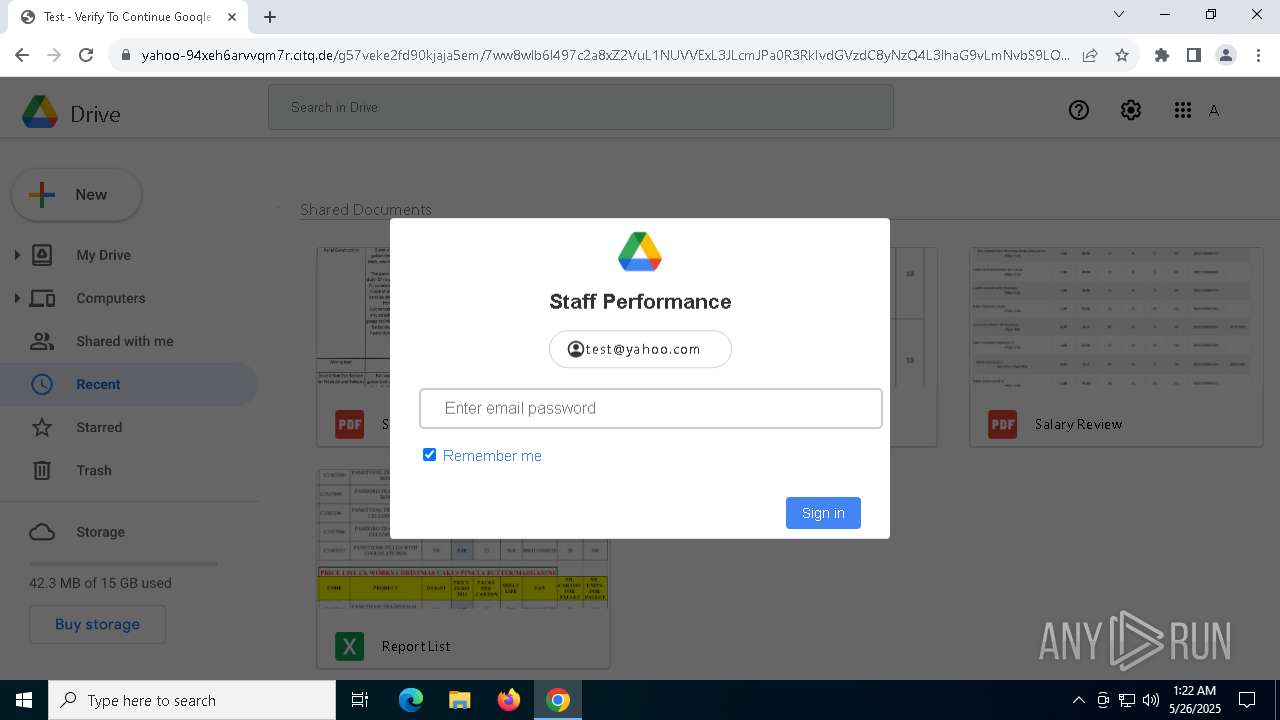Click the Report List Excel icon

pos(349,646)
